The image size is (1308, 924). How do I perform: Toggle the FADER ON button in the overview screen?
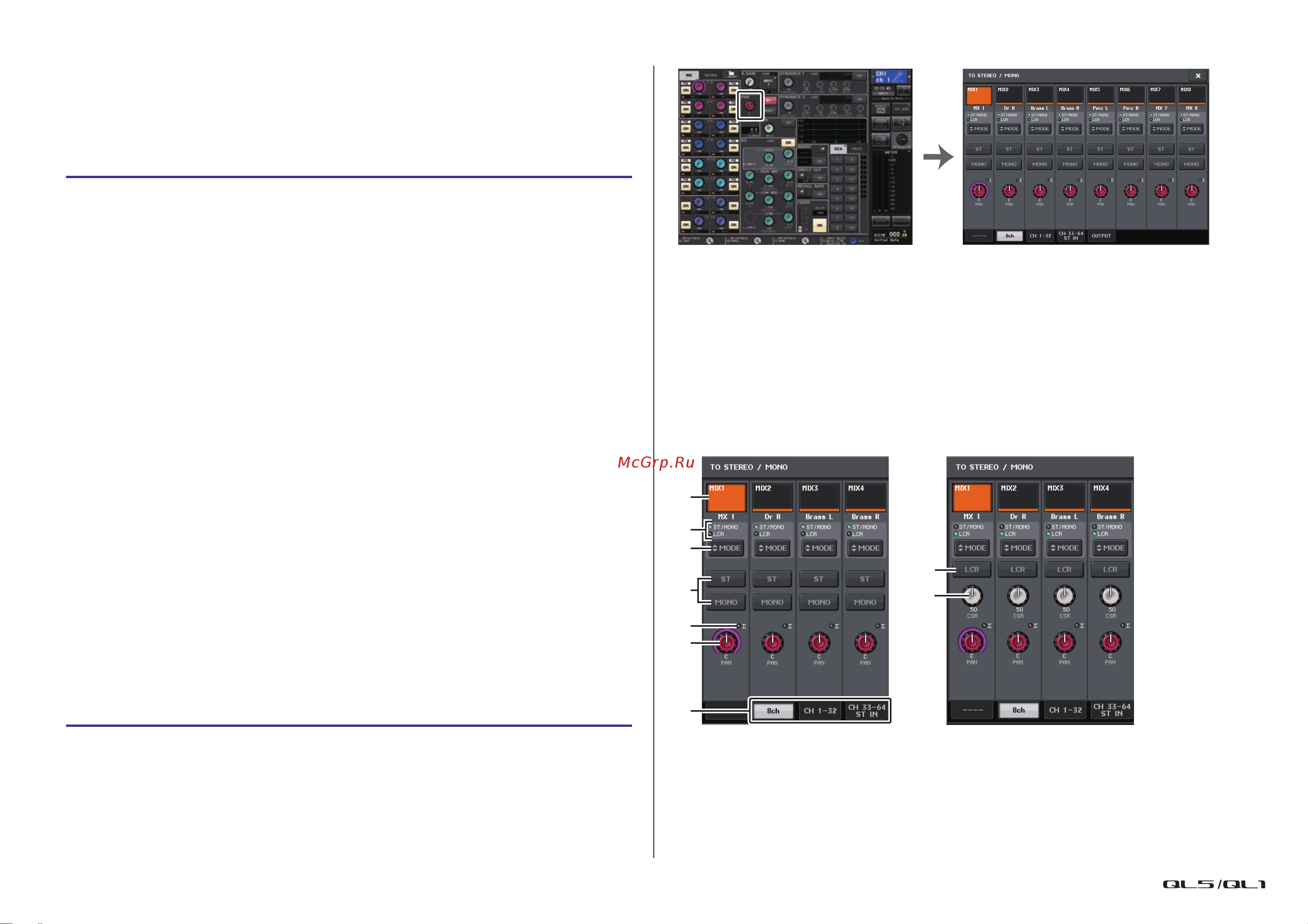[x=819, y=225]
